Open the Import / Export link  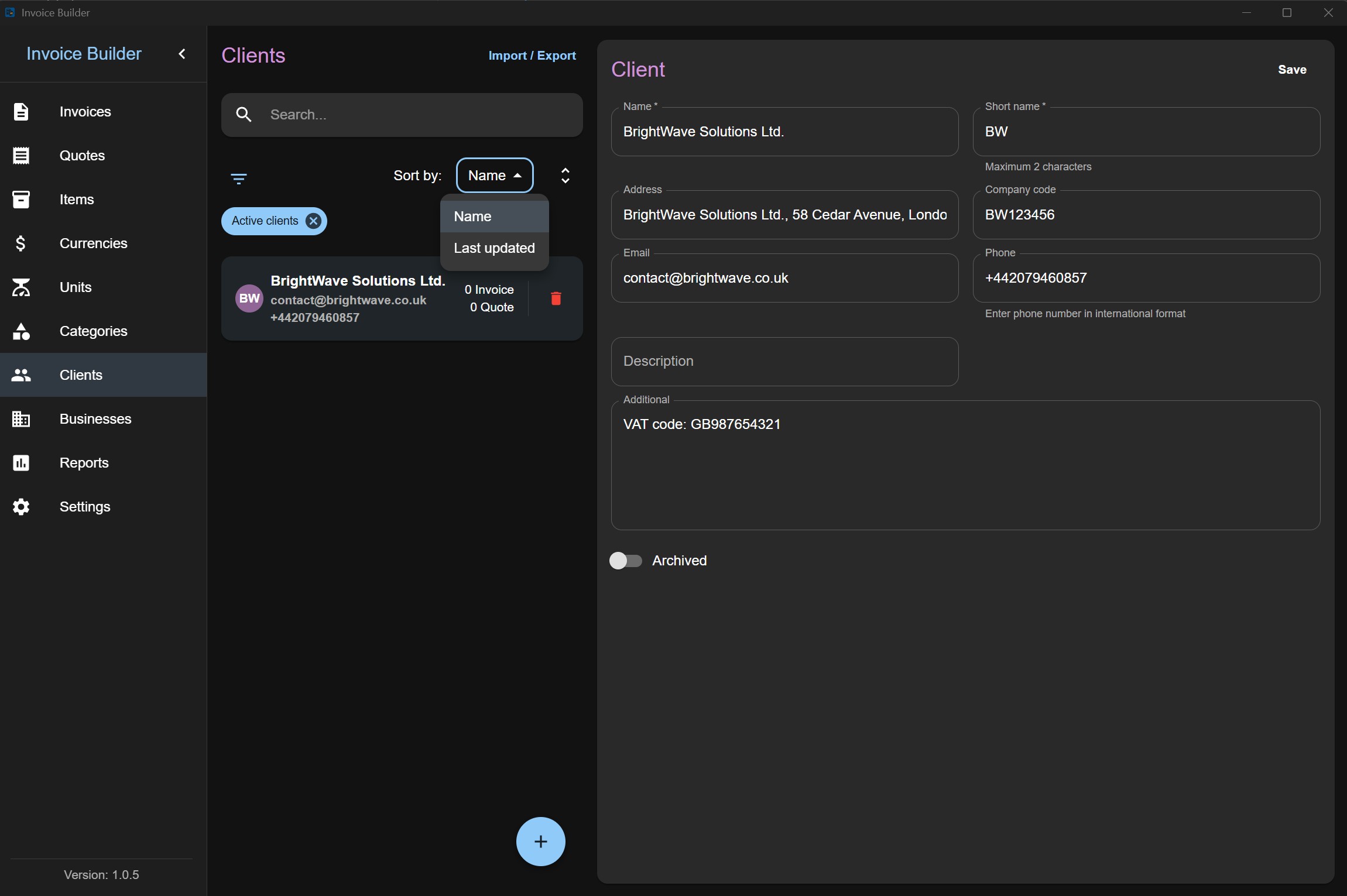point(532,56)
